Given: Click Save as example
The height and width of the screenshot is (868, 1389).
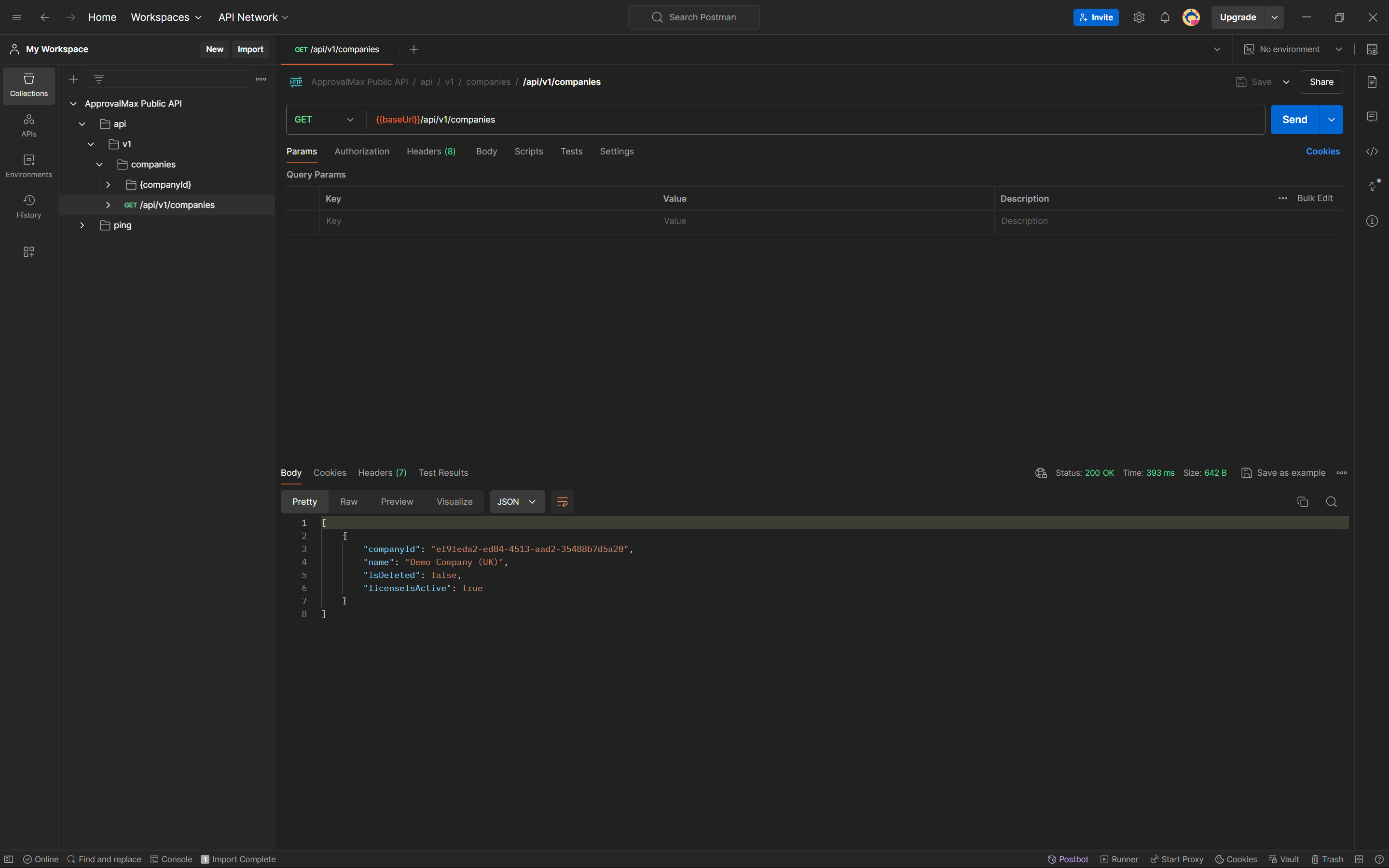Looking at the screenshot, I should coord(1283,473).
